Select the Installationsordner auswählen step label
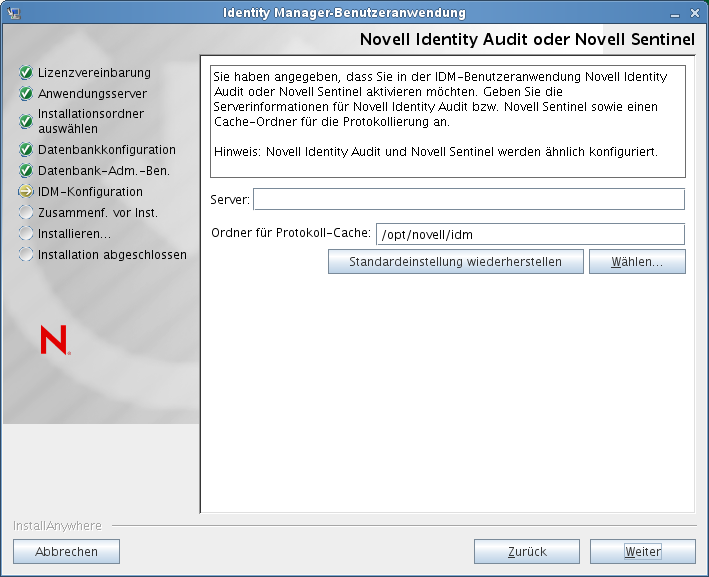The image size is (709, 577). coord(91,121)
